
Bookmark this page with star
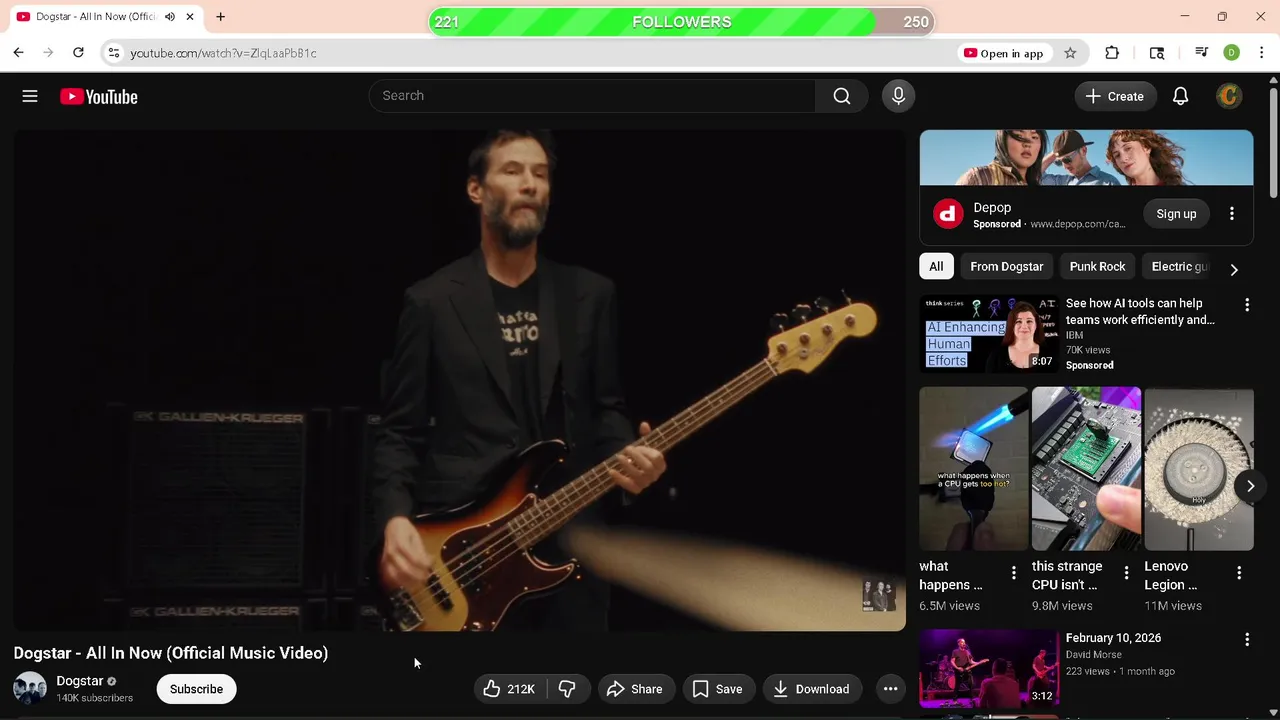click(1070, 53)
